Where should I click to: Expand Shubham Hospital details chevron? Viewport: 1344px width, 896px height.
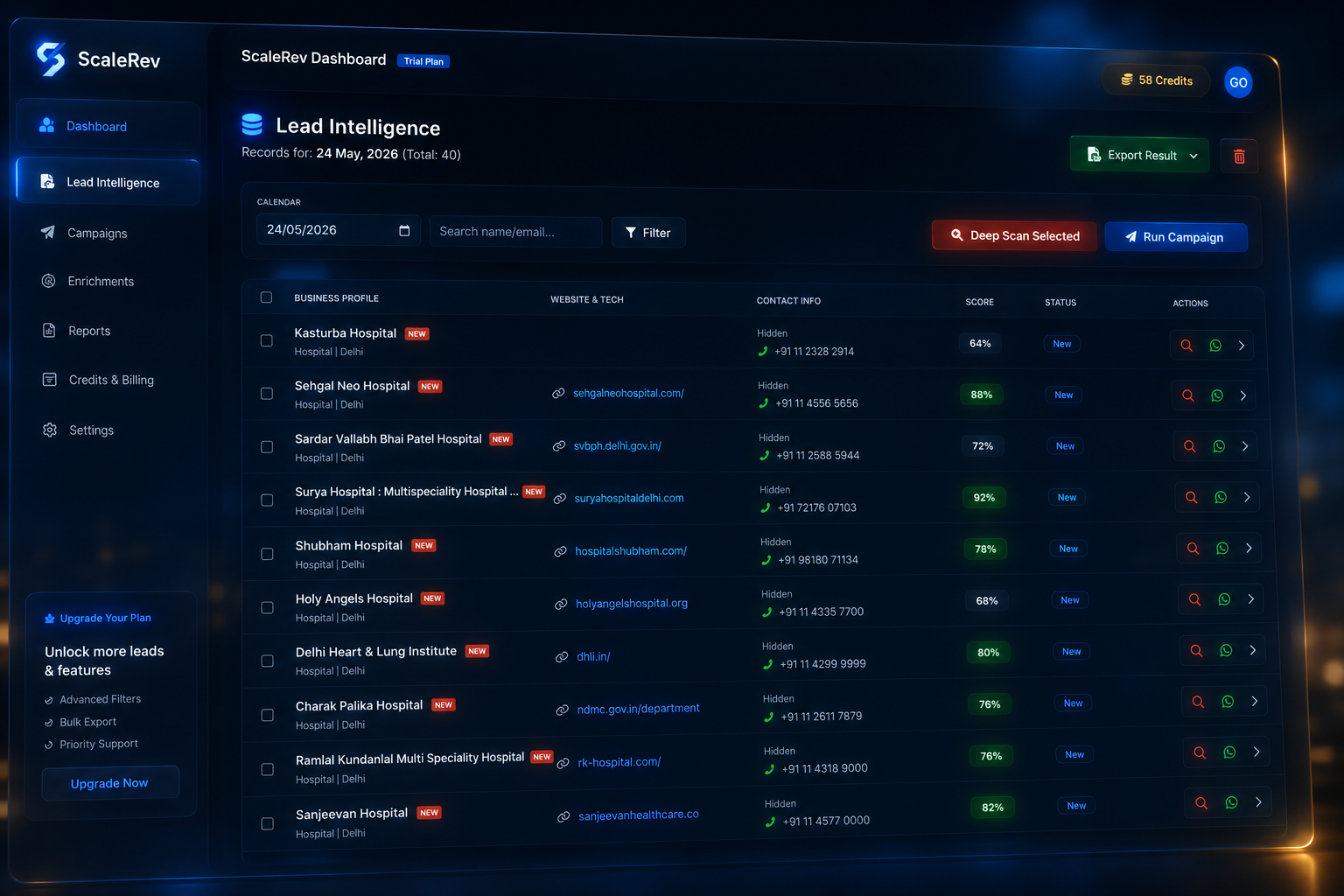(1249, 548)
